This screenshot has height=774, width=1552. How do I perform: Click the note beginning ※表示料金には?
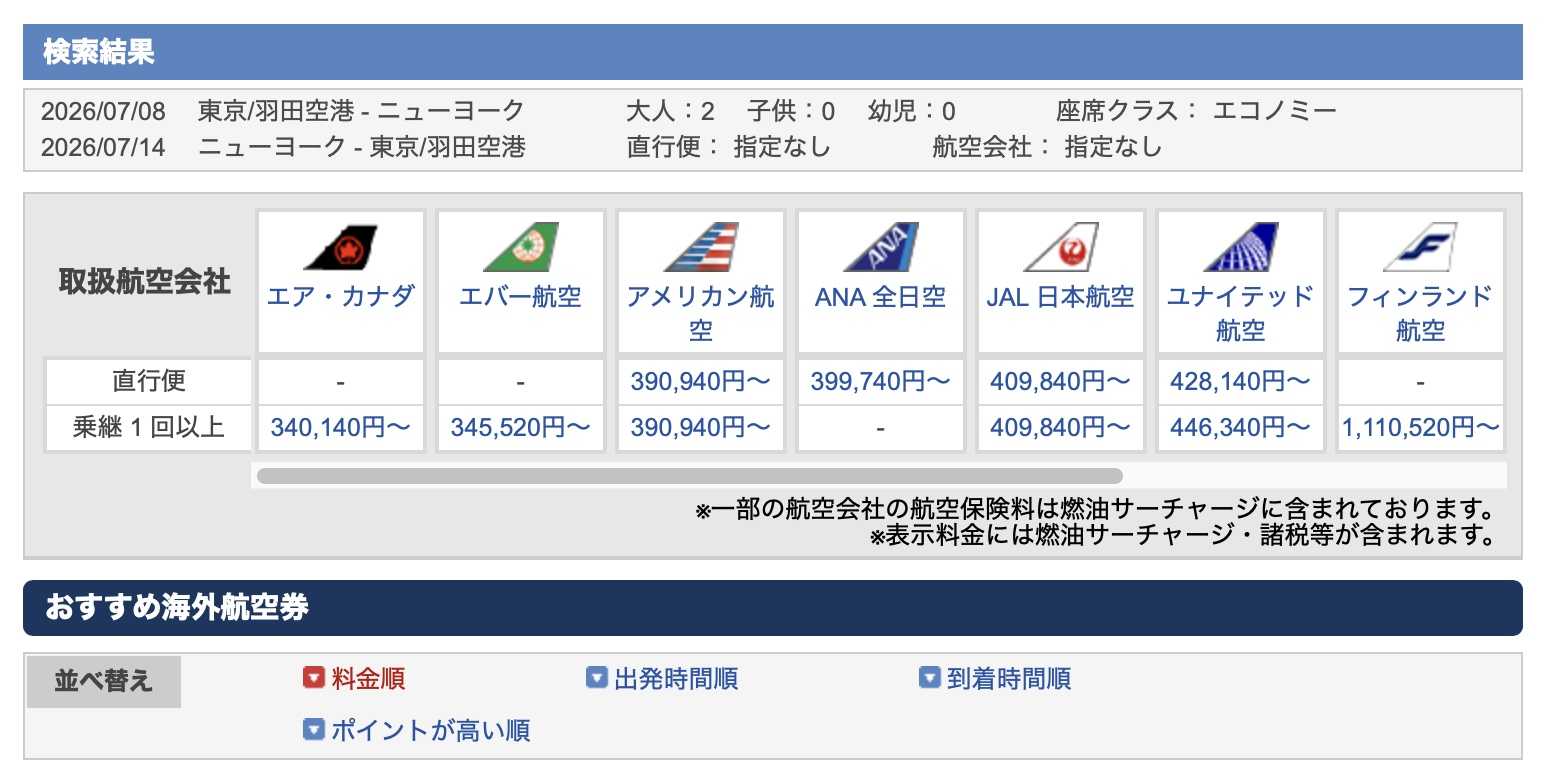coord(1183,536)
